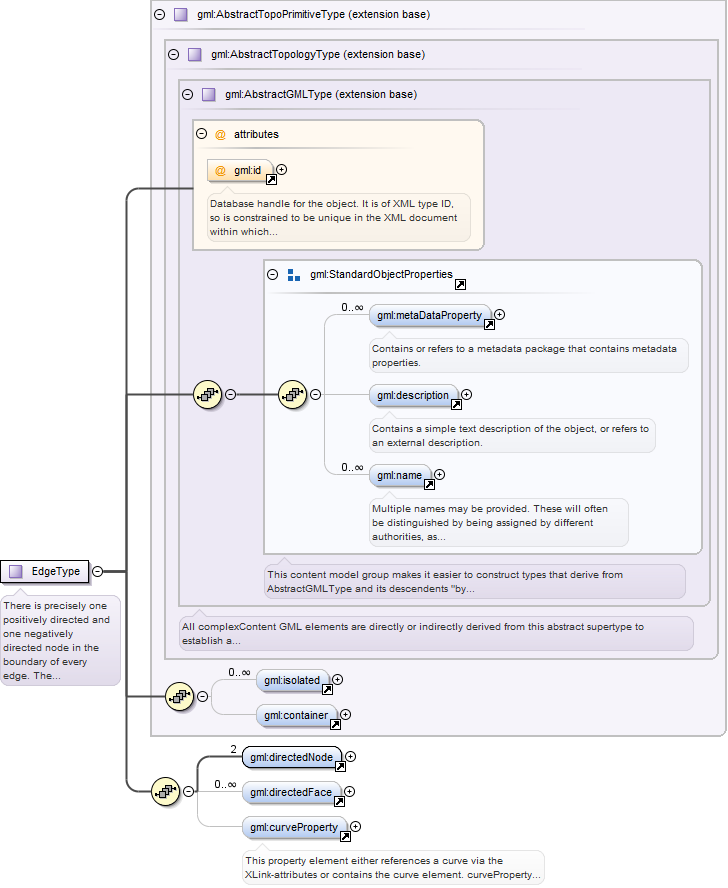Select the AbstractTopologyType complex type icon
Viewport: 728px width, 888px height.
click(x=195, y=54)
